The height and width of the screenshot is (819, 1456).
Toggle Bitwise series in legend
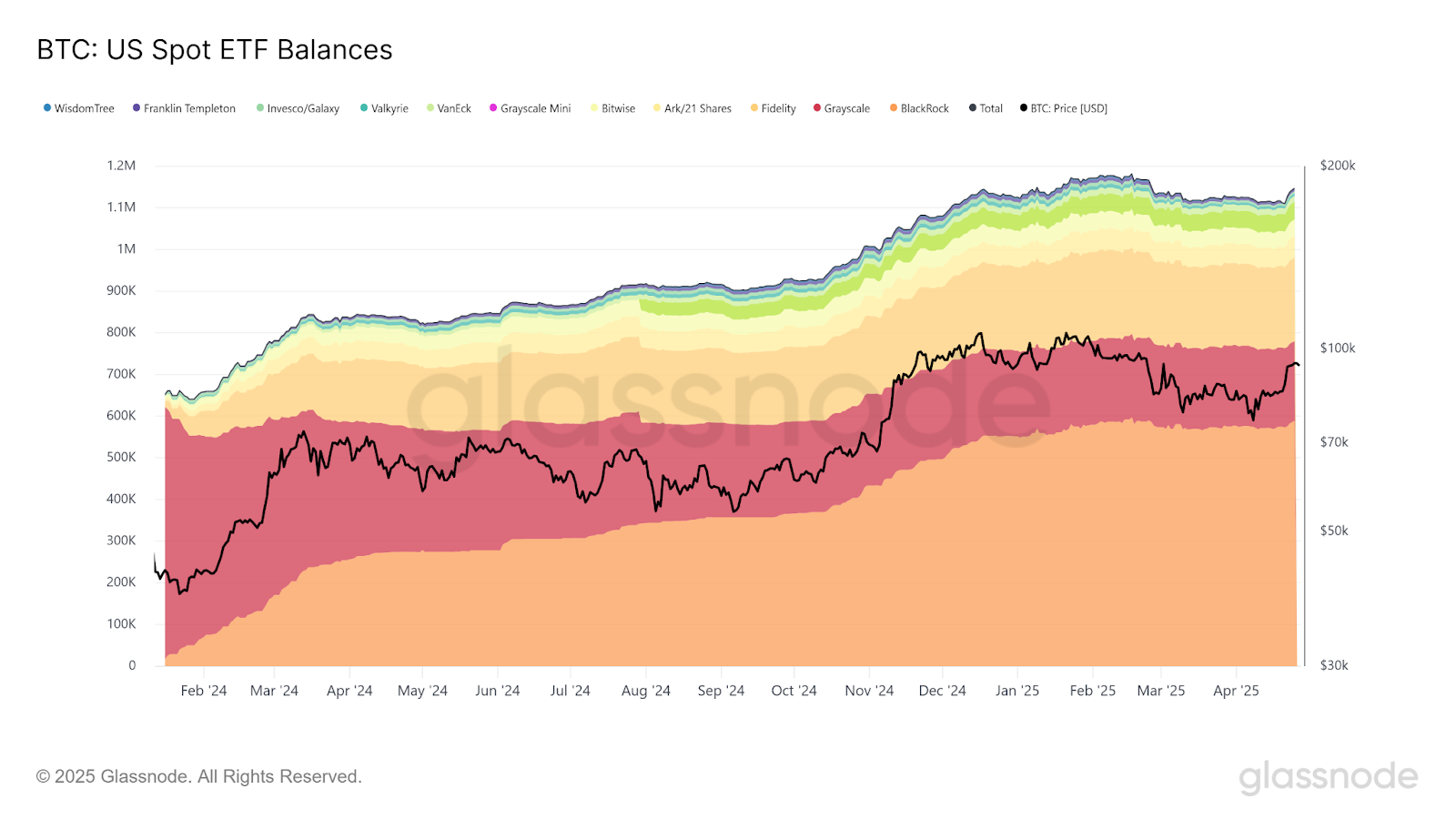(x=613, y=108)
